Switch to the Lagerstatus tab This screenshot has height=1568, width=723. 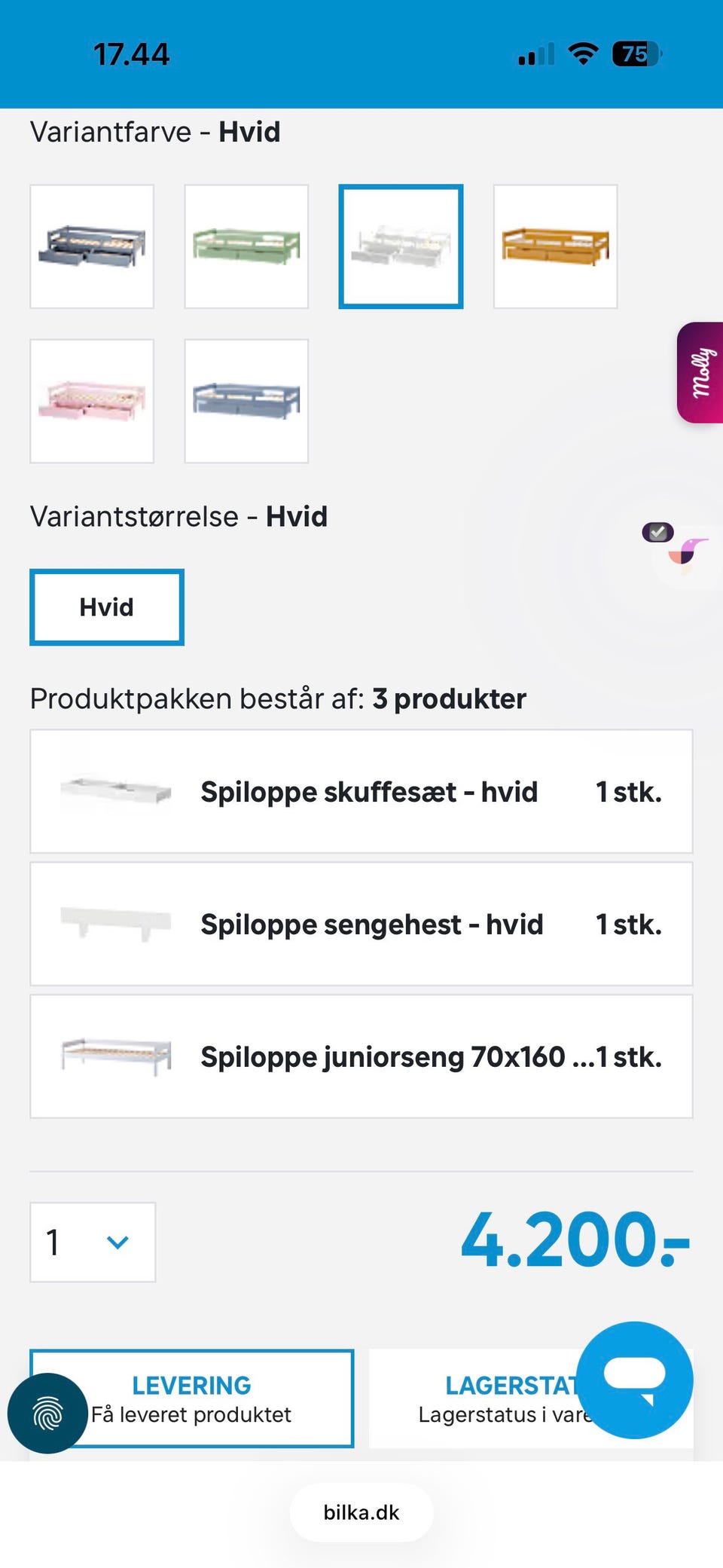[482, 1398]
